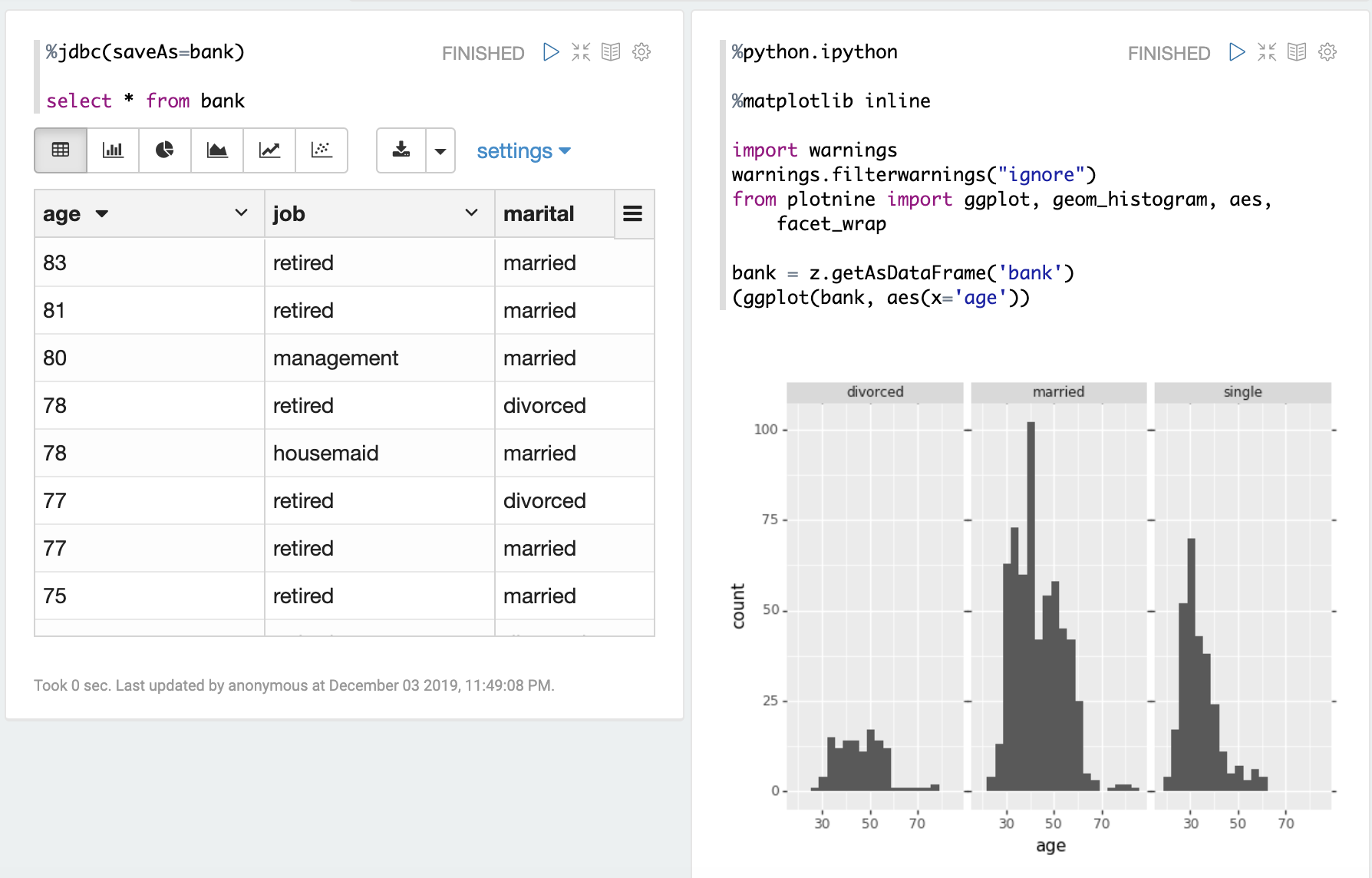Open the age column menu chevron
The height and width of the screenshot is (878, 1372).
click(241, 213)
